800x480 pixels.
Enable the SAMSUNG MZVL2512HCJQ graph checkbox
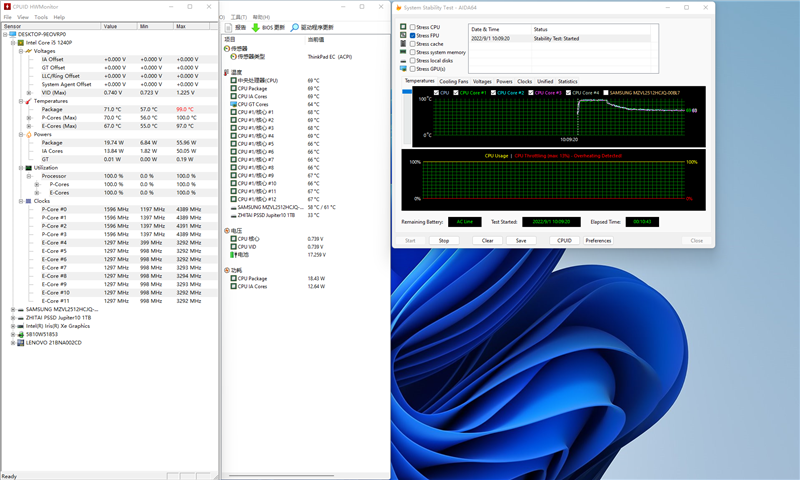click(x=606, y=93)
